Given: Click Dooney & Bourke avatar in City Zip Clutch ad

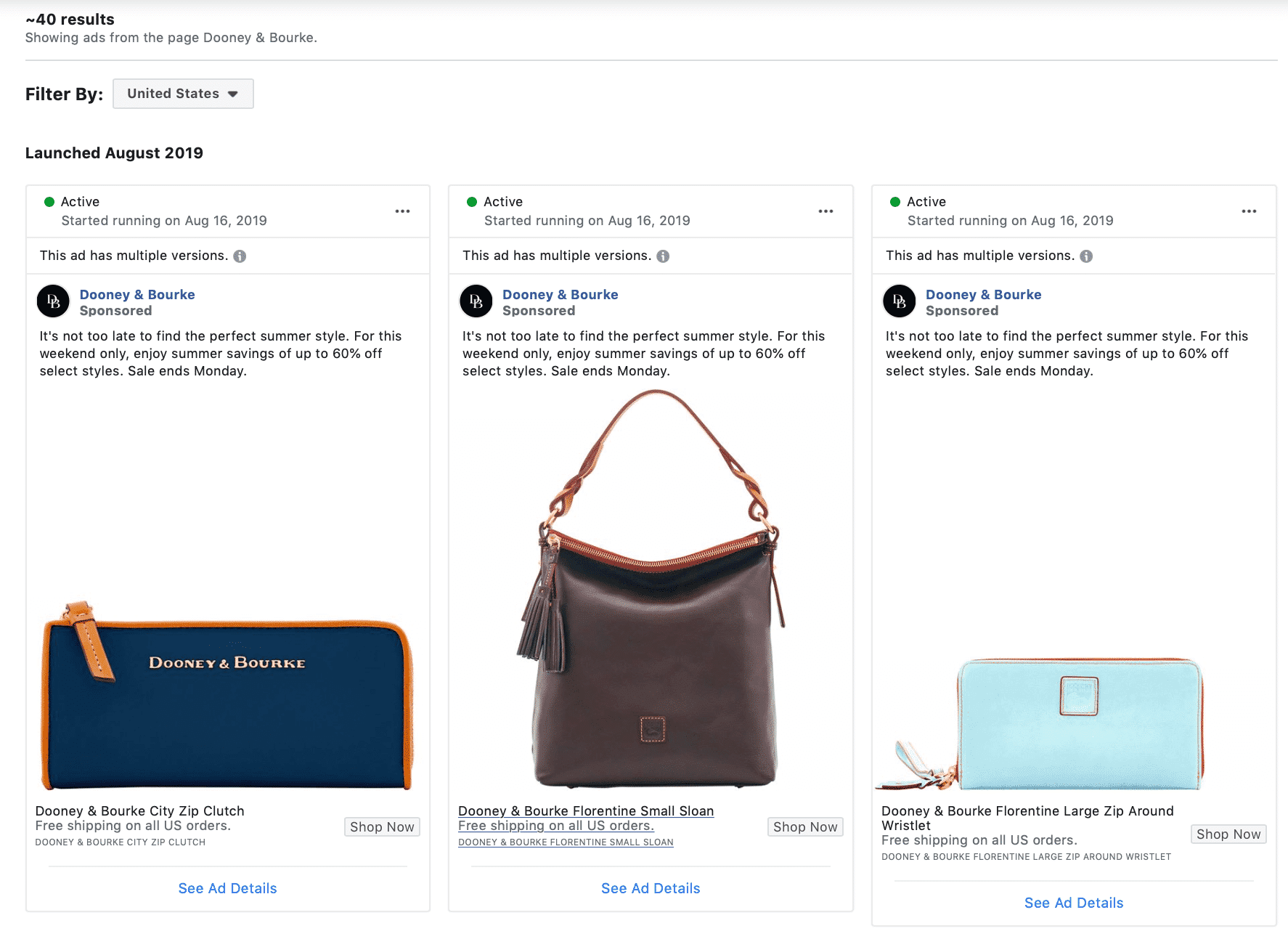Looking at the screenshot, I should (x=53, y=301).
